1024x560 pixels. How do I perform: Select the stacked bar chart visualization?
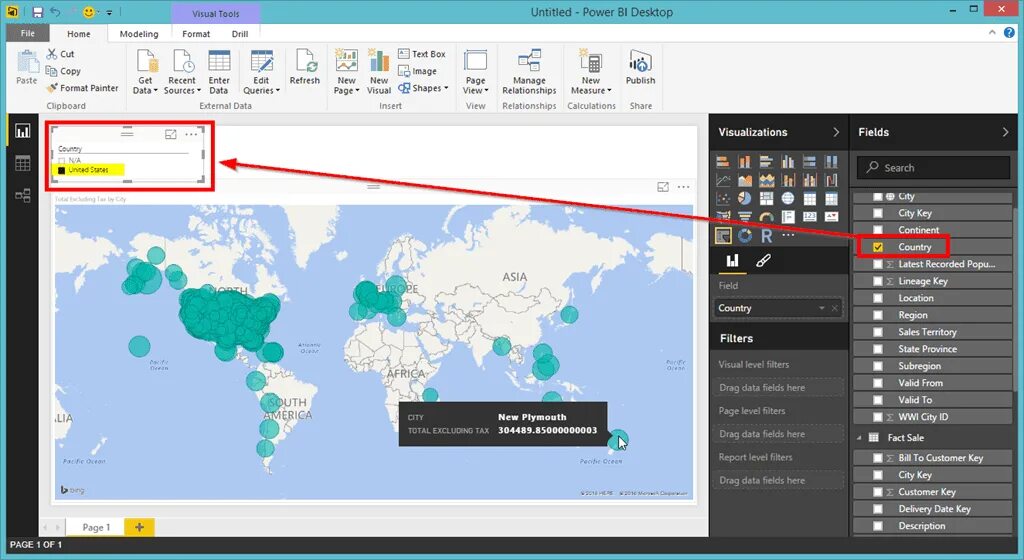pyautogui.click(x=723, y=162)
